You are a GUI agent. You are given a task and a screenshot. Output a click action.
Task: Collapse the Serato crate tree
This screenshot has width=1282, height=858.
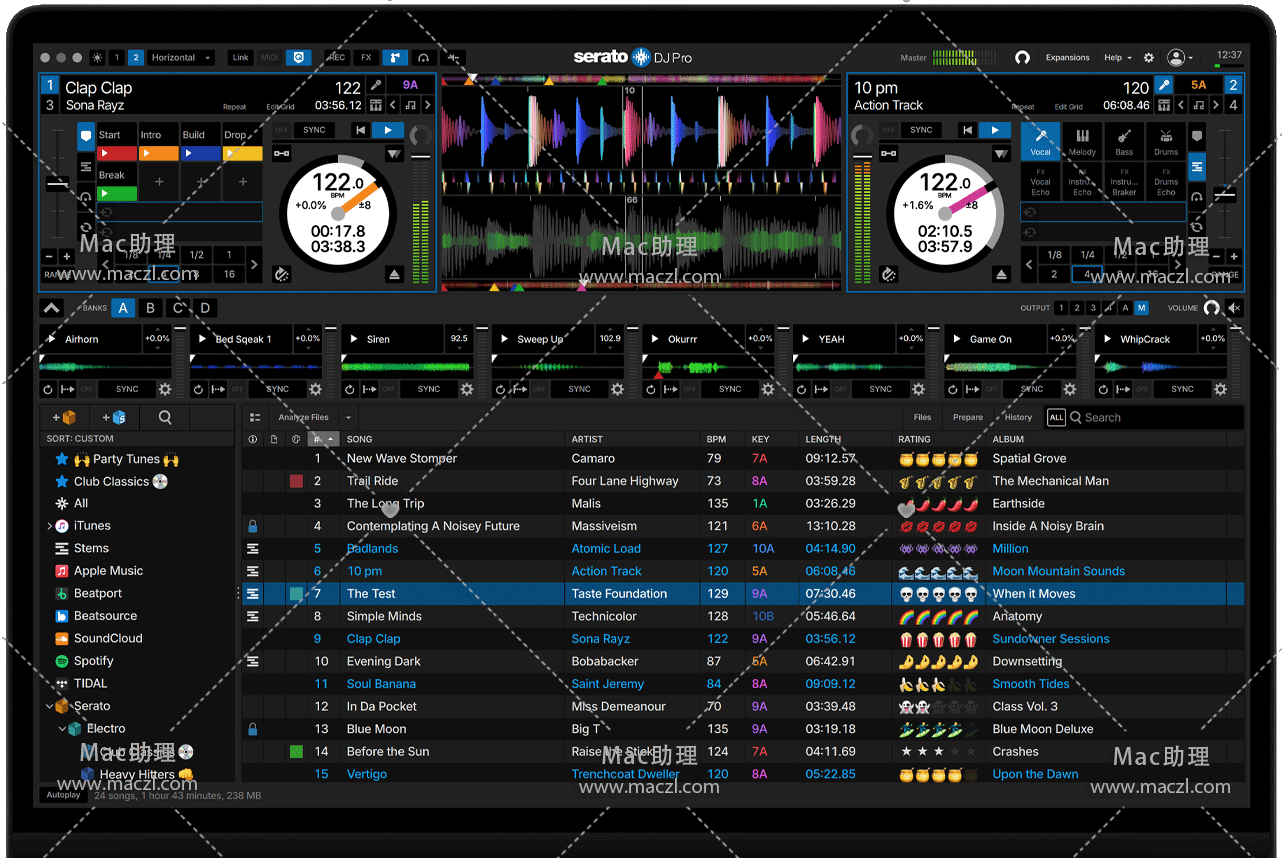[49, 706]
